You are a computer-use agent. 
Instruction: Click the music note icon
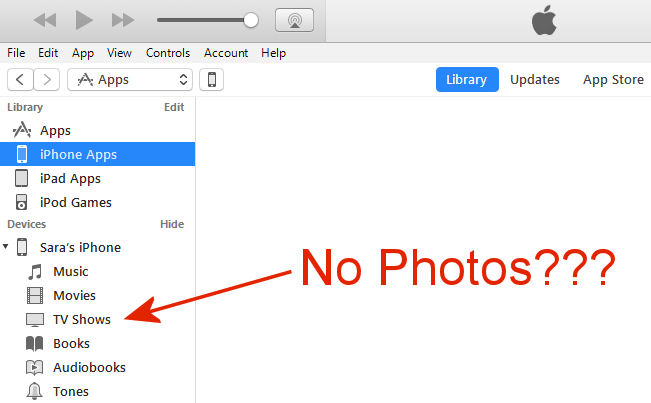[35, 271]
